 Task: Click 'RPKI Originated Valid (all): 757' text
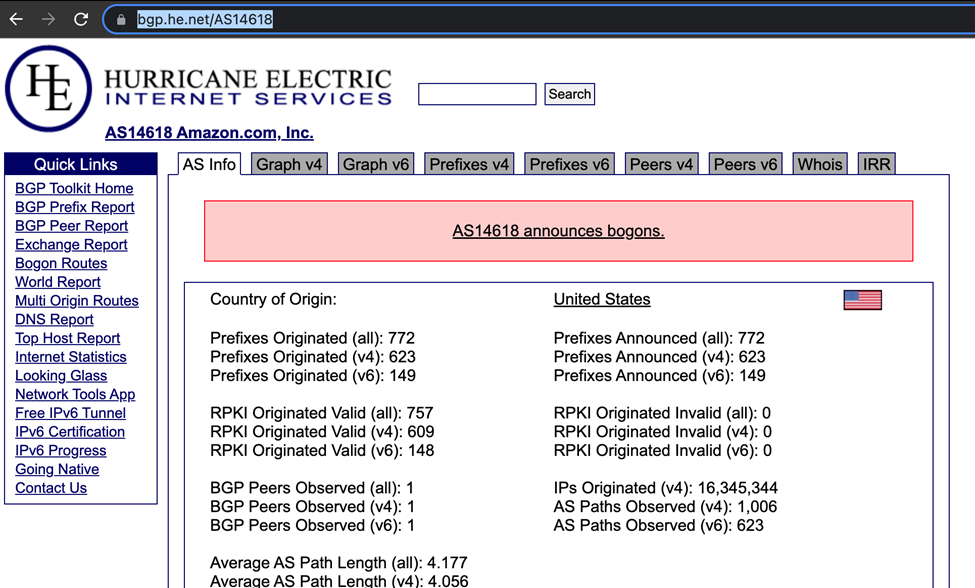point(321,413)
